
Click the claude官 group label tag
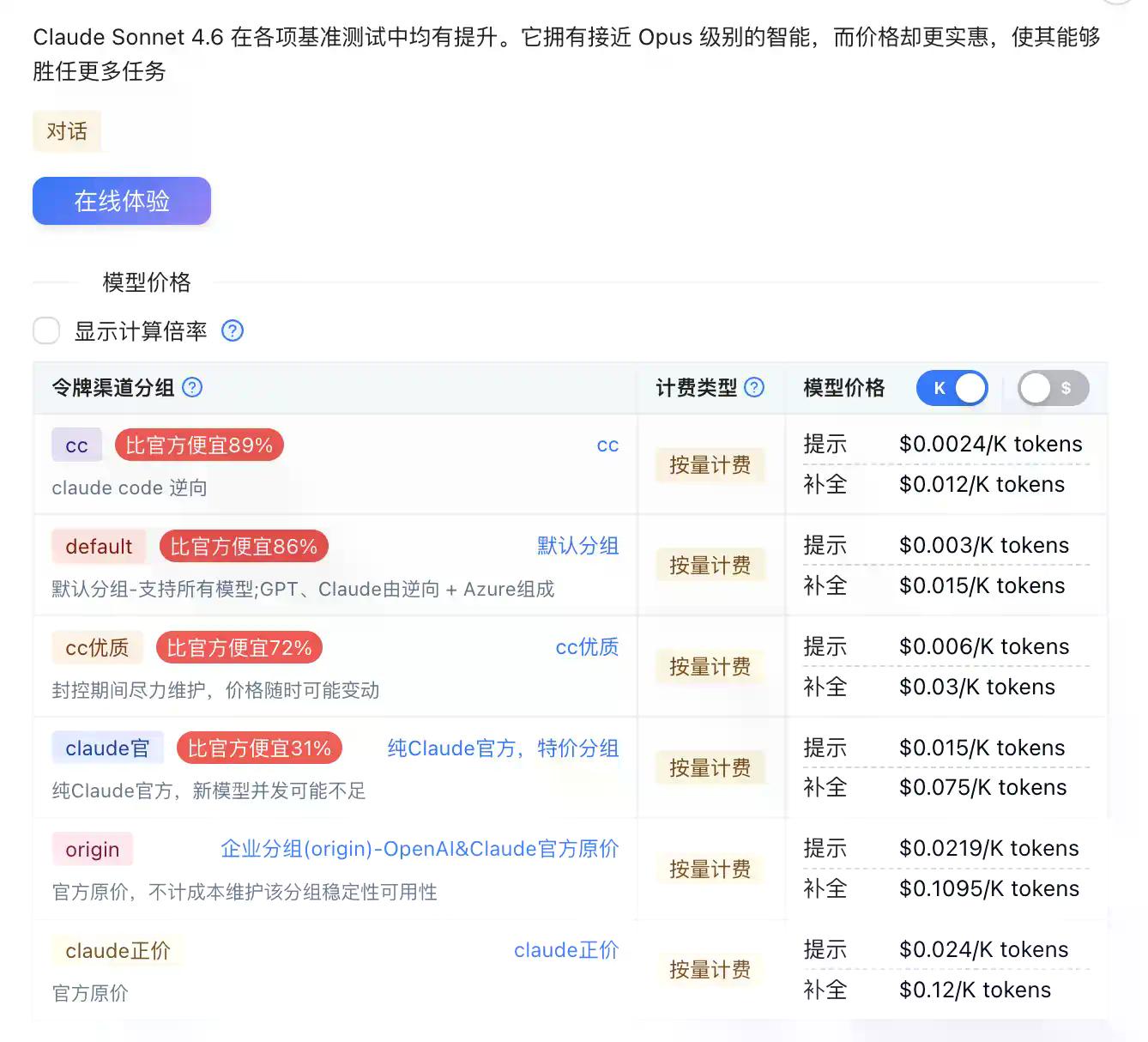107,748
